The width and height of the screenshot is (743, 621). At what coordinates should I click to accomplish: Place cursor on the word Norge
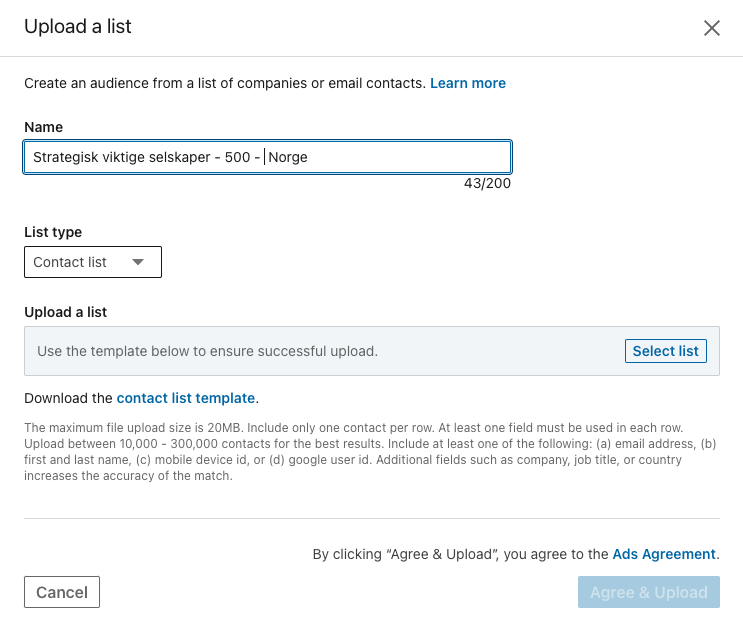(x=288, y=157)
